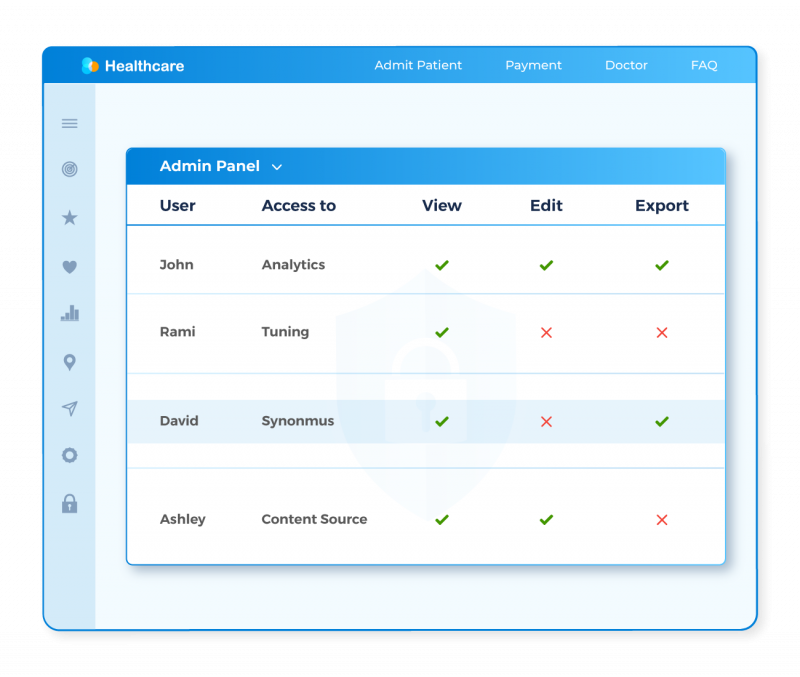The width and height of the screenshot is (800, 677).
Task: Enable Ashley's Export permission cross
Action: tap(662, 520)
